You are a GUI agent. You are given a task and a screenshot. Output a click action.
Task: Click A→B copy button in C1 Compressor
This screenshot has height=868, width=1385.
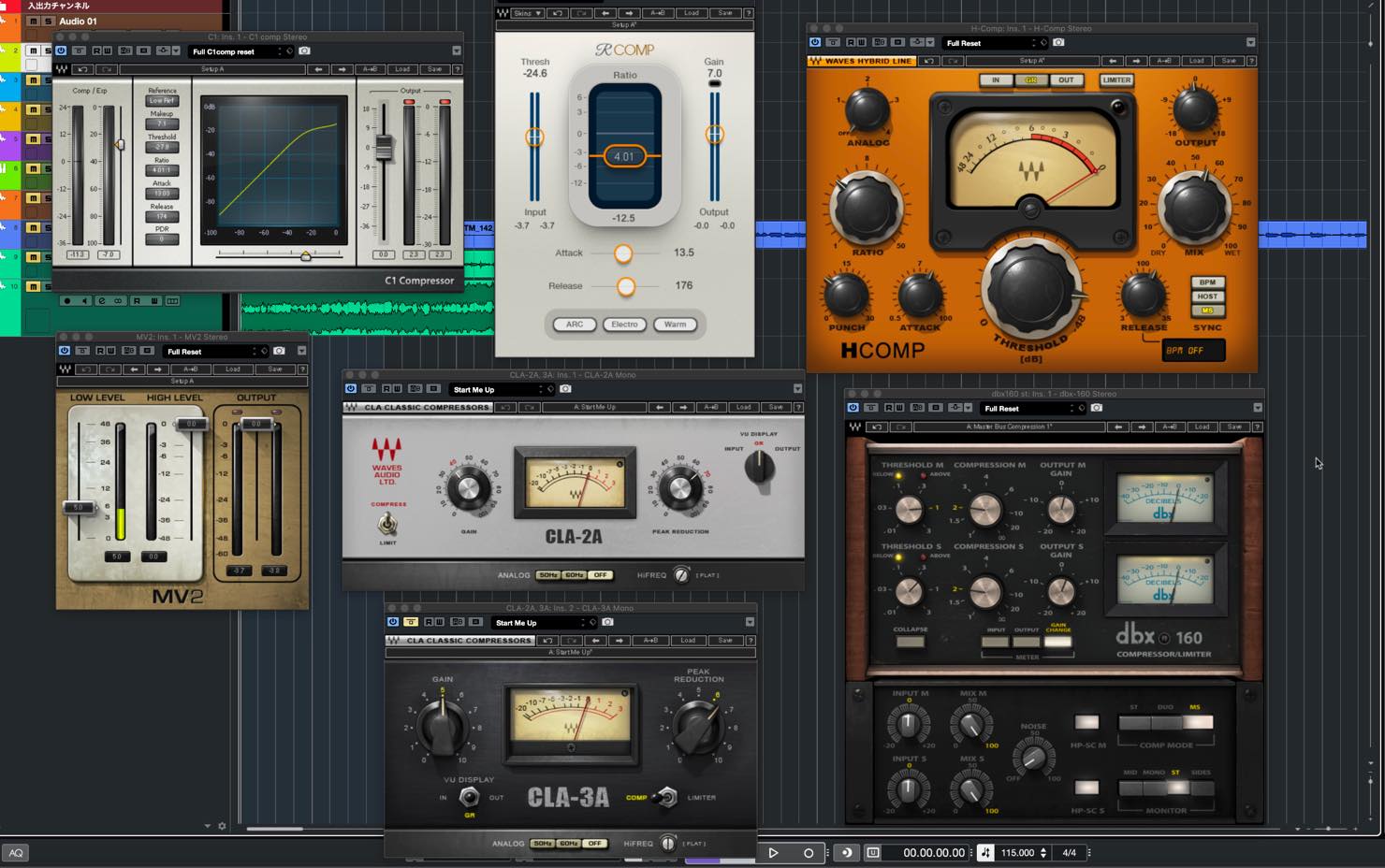tap(370, 69)
